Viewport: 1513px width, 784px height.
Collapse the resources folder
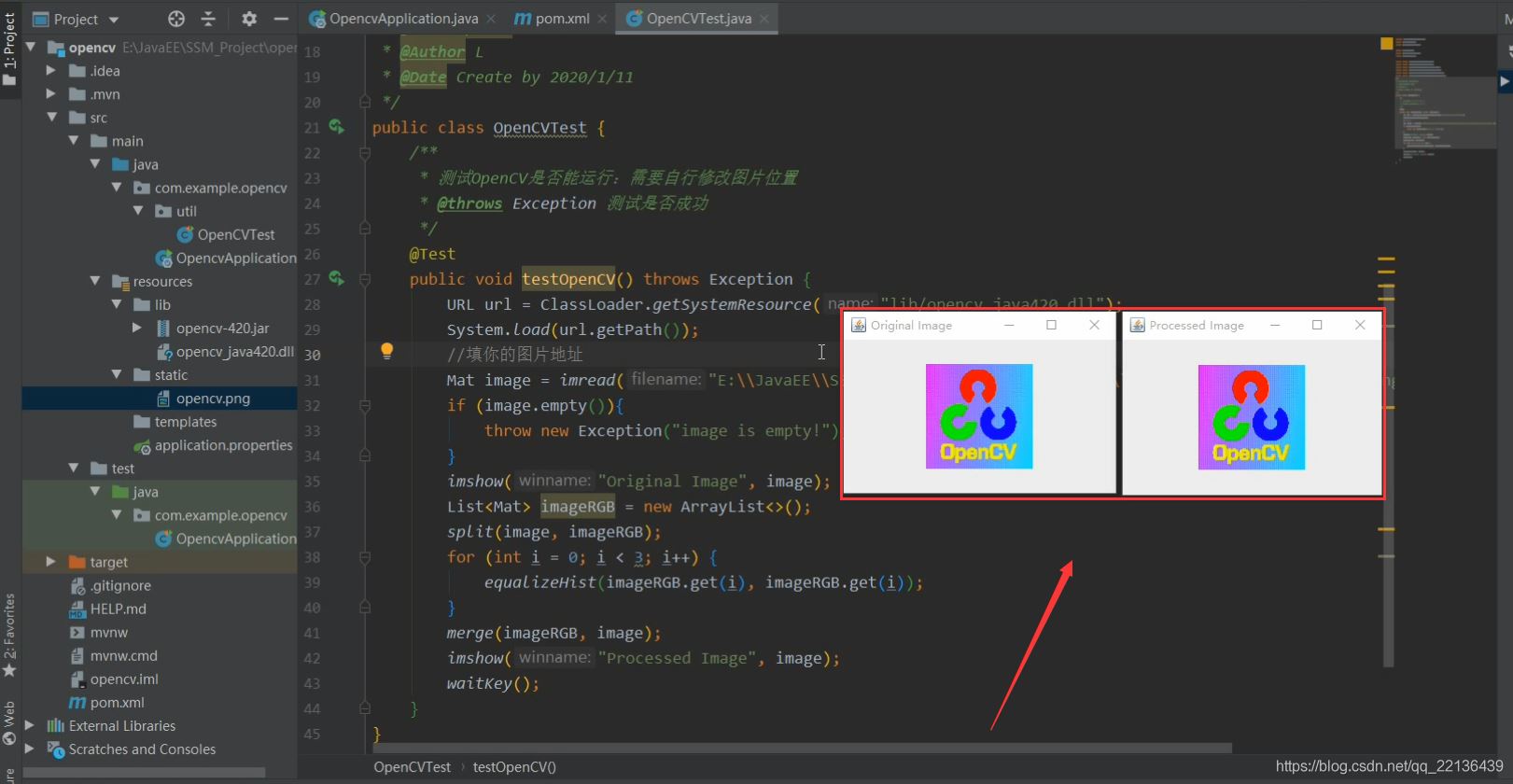point(95,281)
